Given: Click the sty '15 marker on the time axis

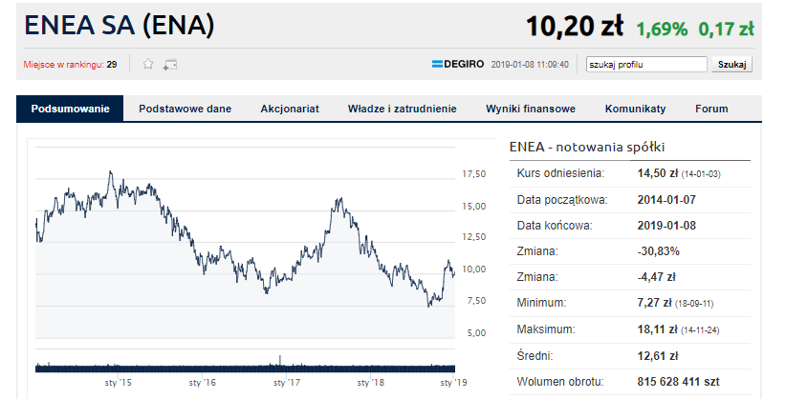Looking at the screenshot, I should pos(118,382).
